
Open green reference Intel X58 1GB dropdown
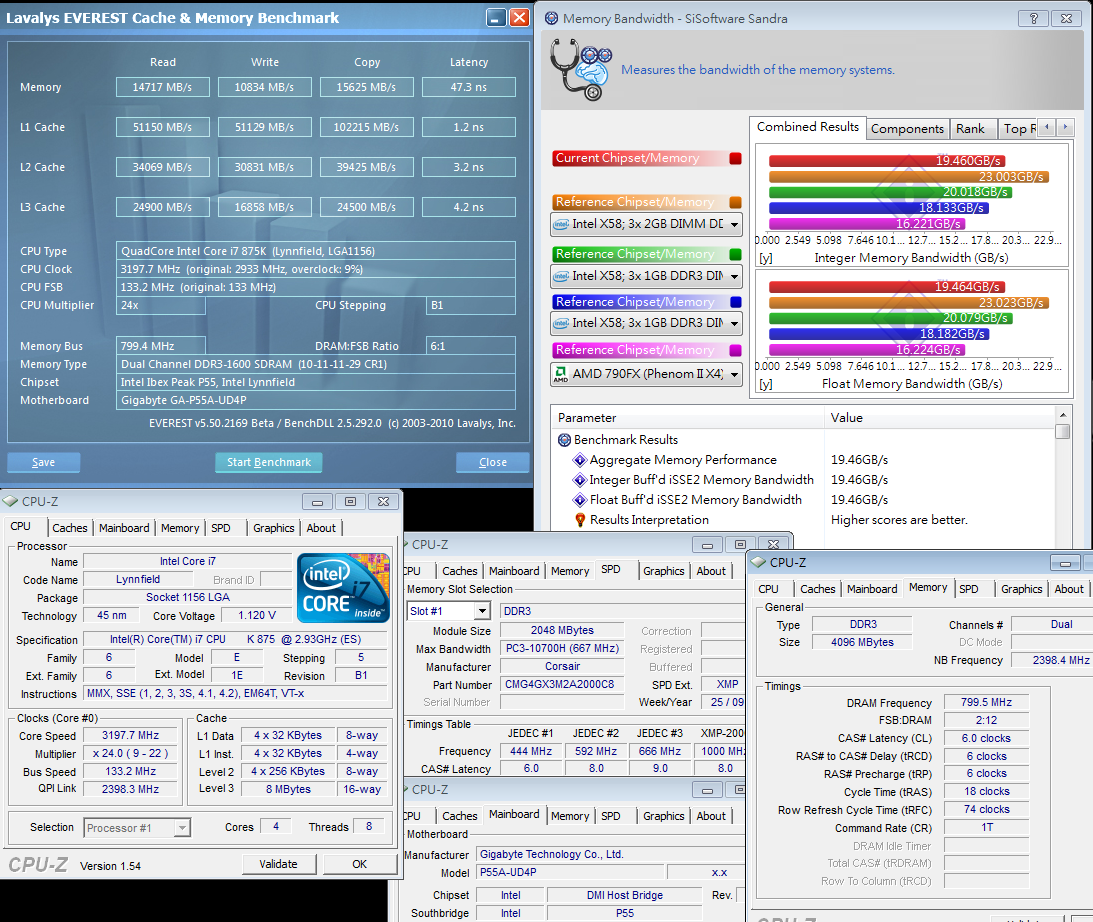tap(646, 276)
